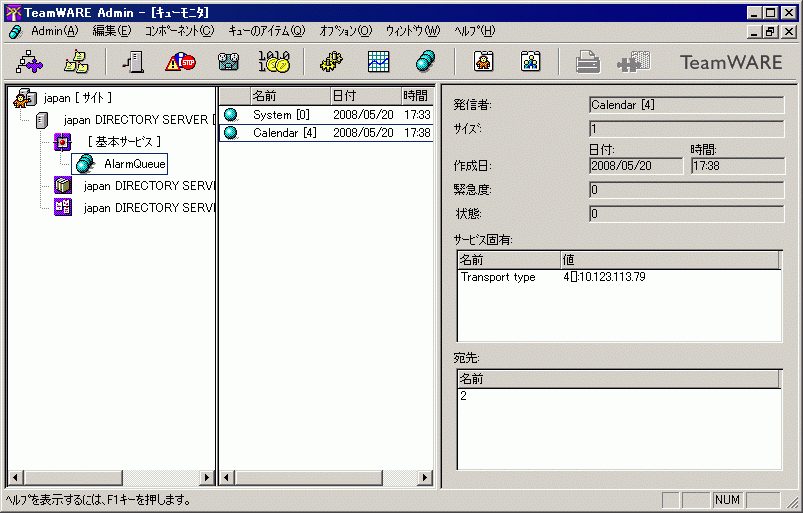Click the AlarmQueue spheres tree icon
The height and width of the screenshot is (513, 803).
(x=85, y=164)
